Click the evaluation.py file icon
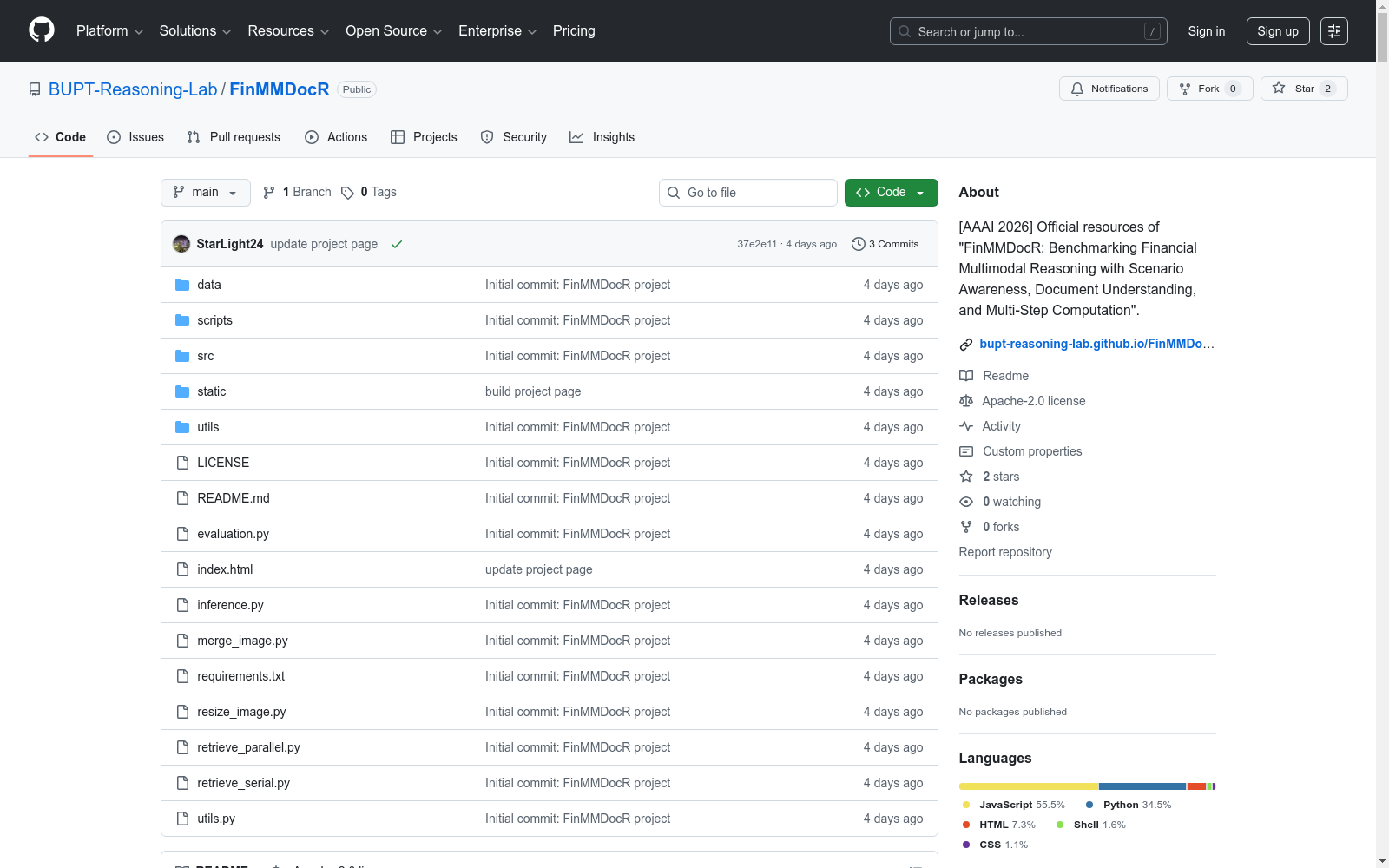This screenshot has height=868, width=1389. (x=182, y=534)
